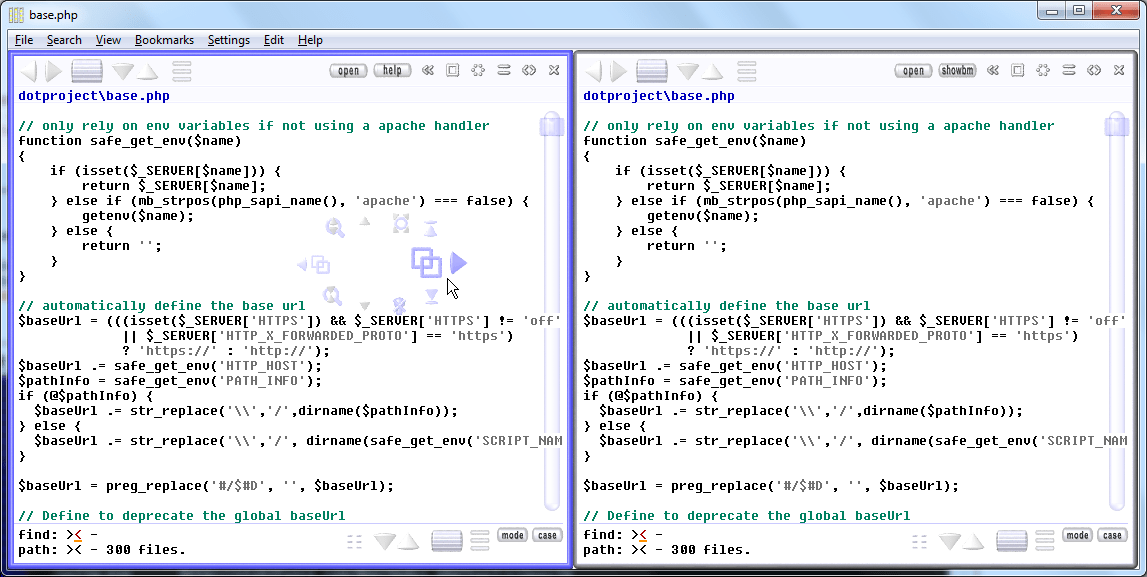The width and height of the screenshot is (1147, 577).
Task: Click the two-bars icon in right pane toolbar
Action: [x=1068, y=70]
